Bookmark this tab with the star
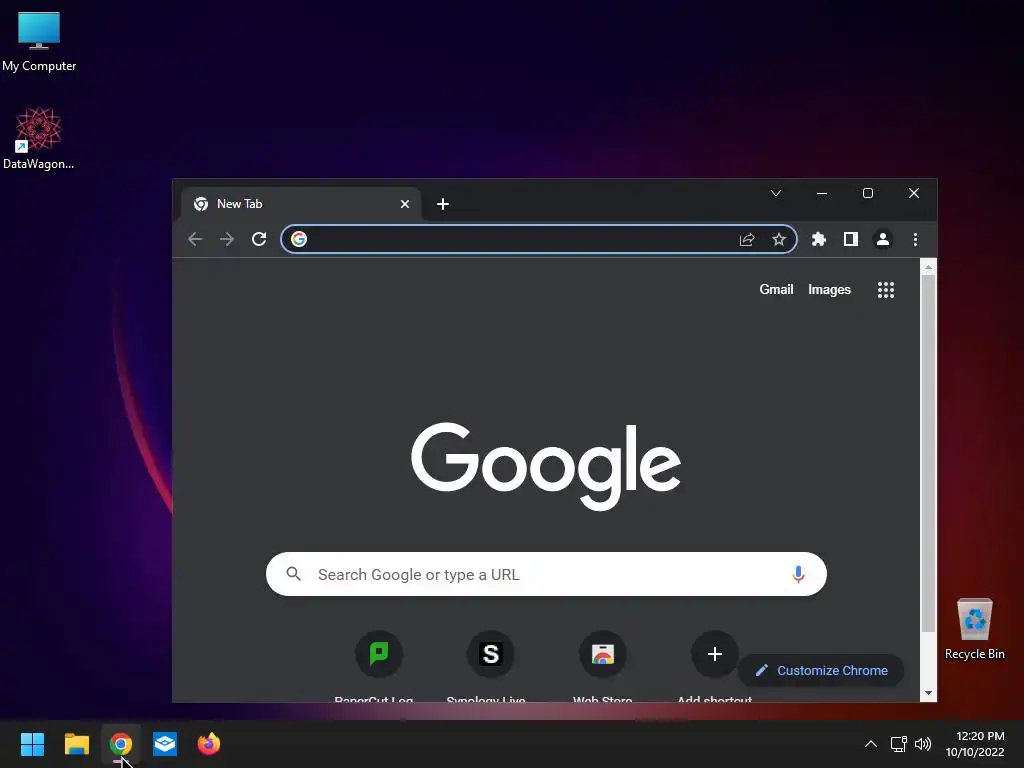This screenshot has width=1024, height=768. (x=778, y=239)
